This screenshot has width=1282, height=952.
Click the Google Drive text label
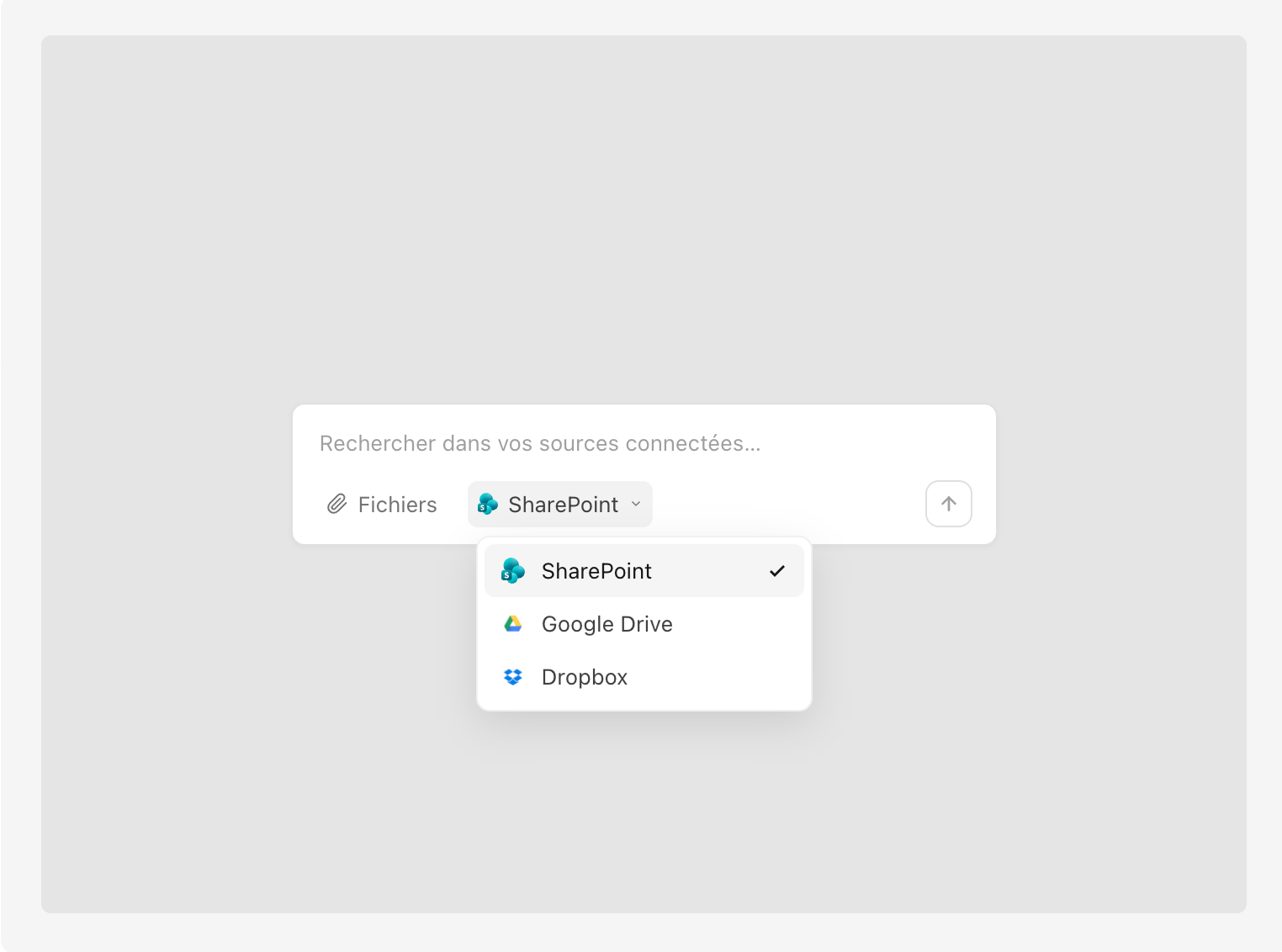[x=607, y=624]
